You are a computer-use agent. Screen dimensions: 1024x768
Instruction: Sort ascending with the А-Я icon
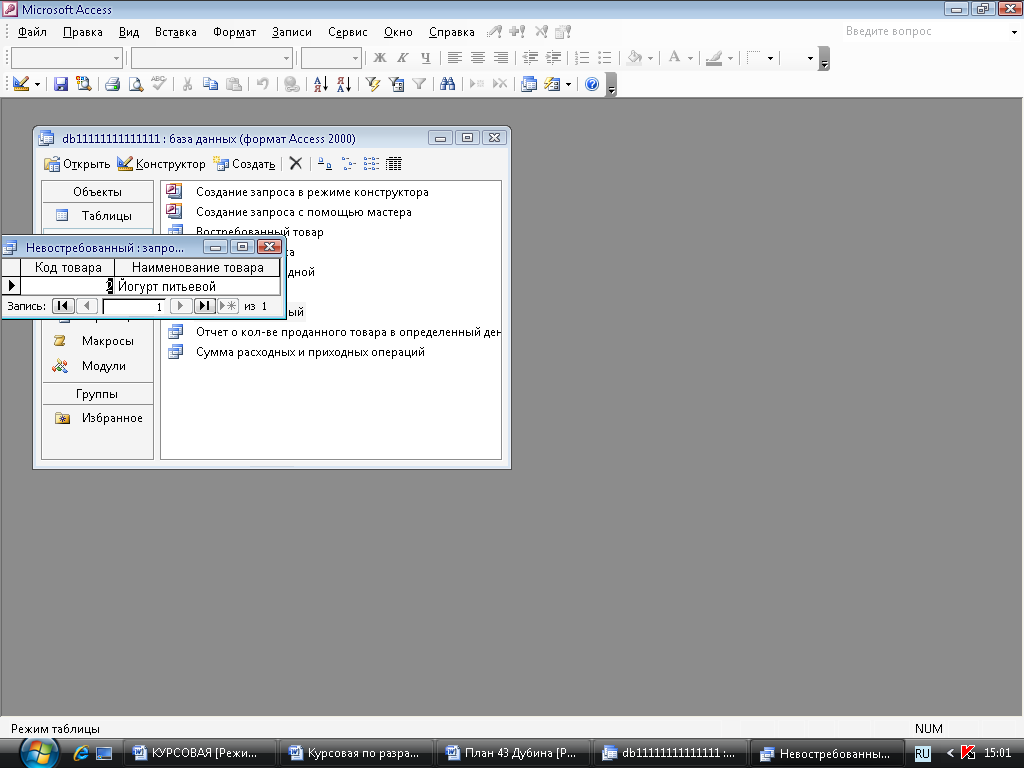pos(321,84)
